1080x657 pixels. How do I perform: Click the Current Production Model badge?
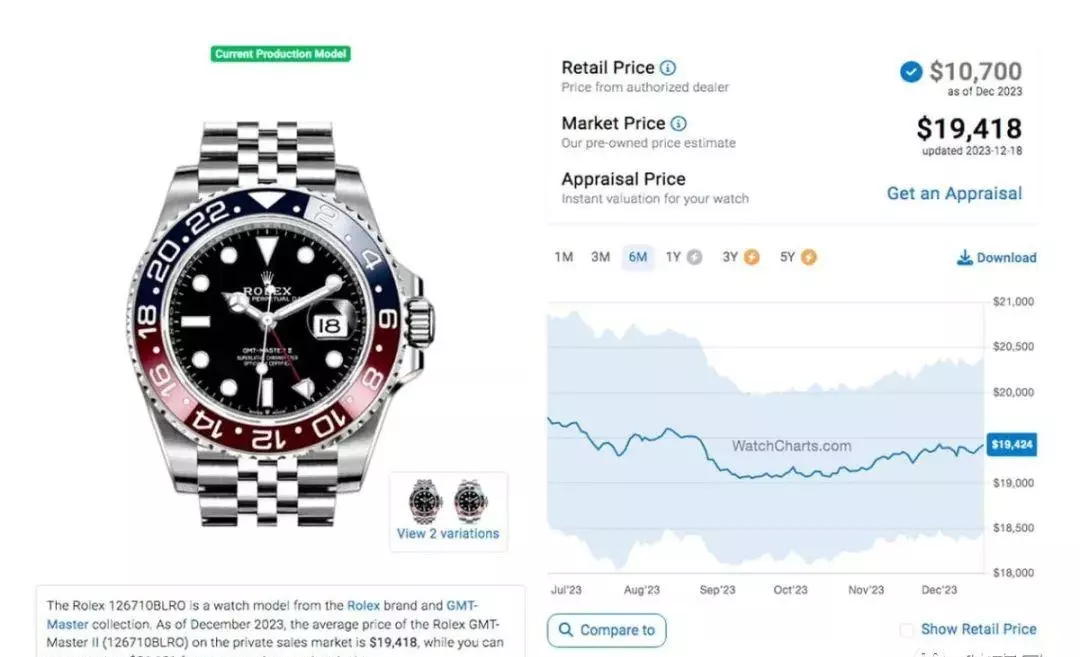(280, 54)
